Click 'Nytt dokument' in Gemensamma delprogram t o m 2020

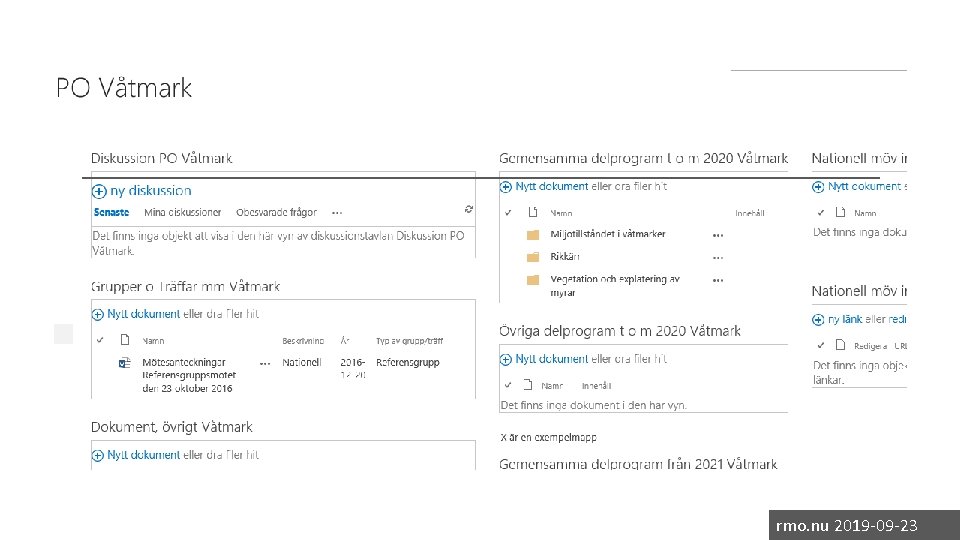552,186
